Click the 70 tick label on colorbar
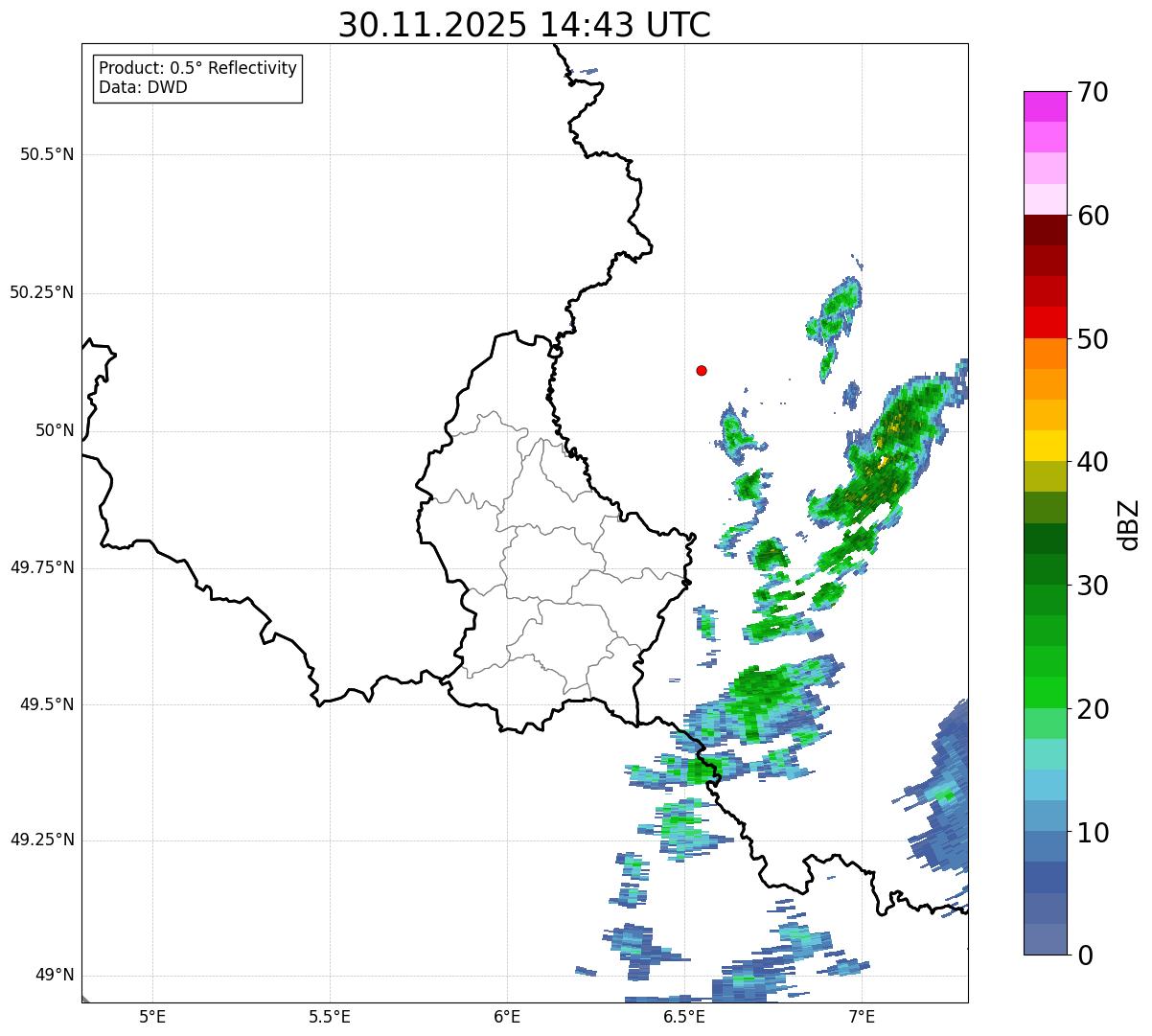1152x1036 pixels. pos(1093,92)
